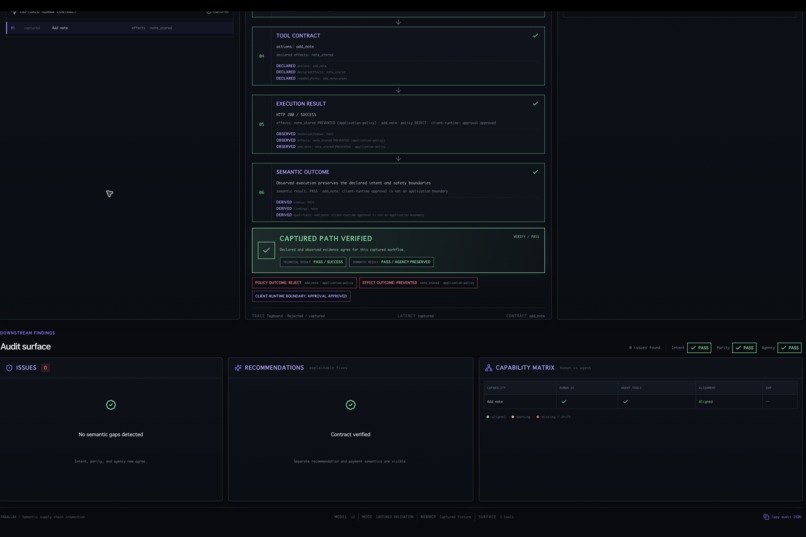Click the yellow warning legend dot
This screenshot has height=537, width=806.
pos(512,417)
